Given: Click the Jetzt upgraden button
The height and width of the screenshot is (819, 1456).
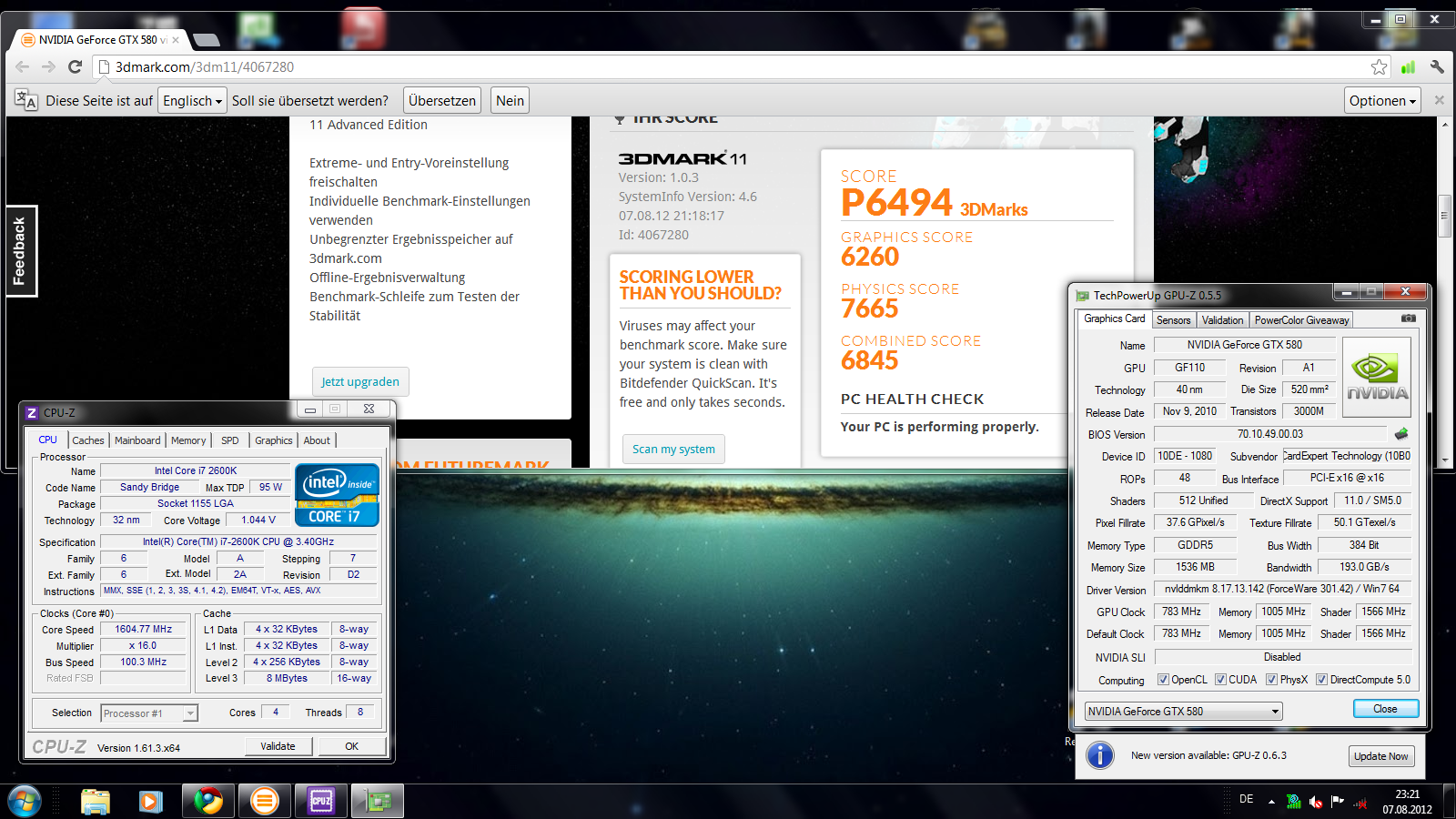Looking at the screenshot, I should [360, 381].
